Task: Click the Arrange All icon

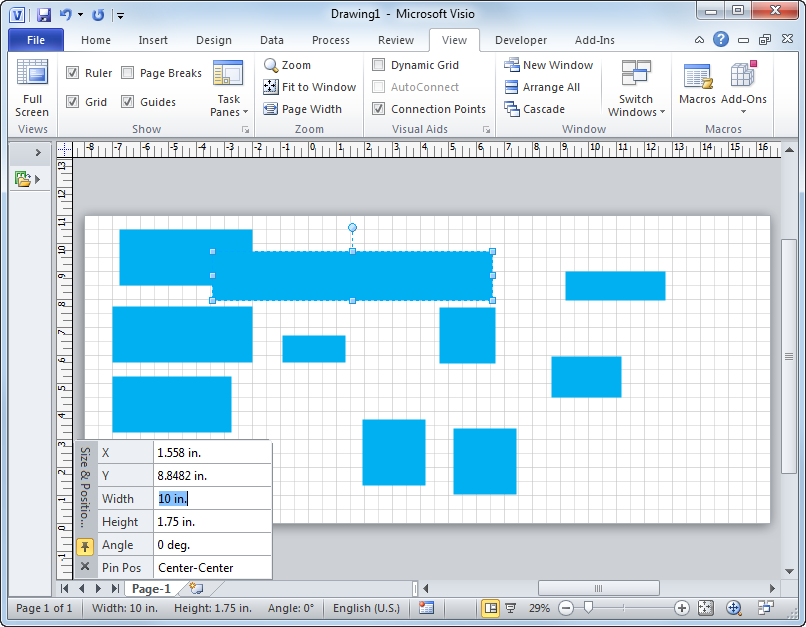Action: (512, 87)
